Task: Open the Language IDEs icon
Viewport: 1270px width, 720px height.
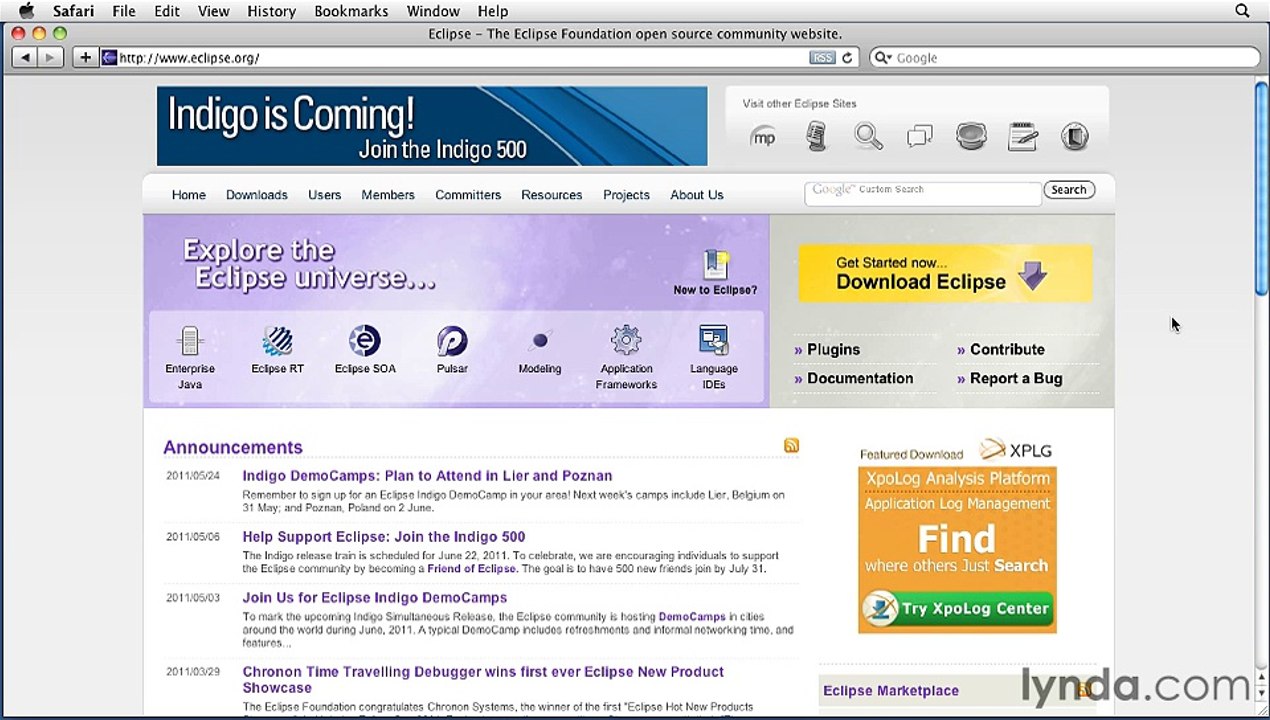Action: 714,341
